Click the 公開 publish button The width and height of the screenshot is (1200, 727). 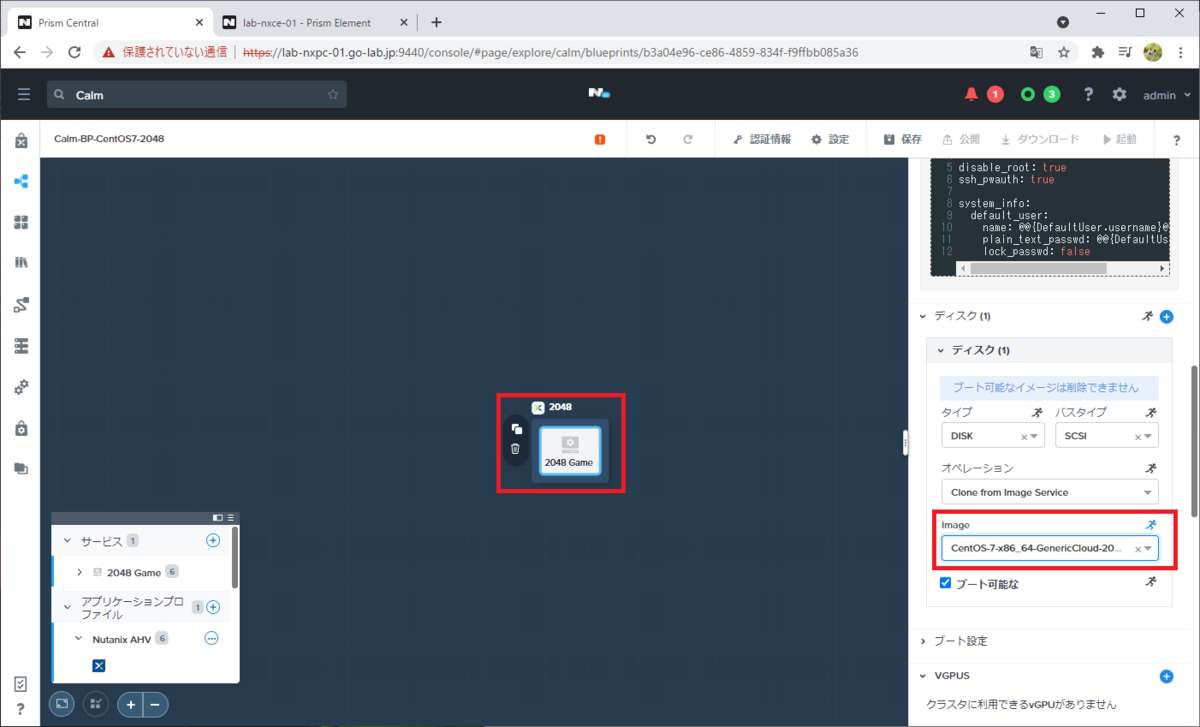coord(961,140)
